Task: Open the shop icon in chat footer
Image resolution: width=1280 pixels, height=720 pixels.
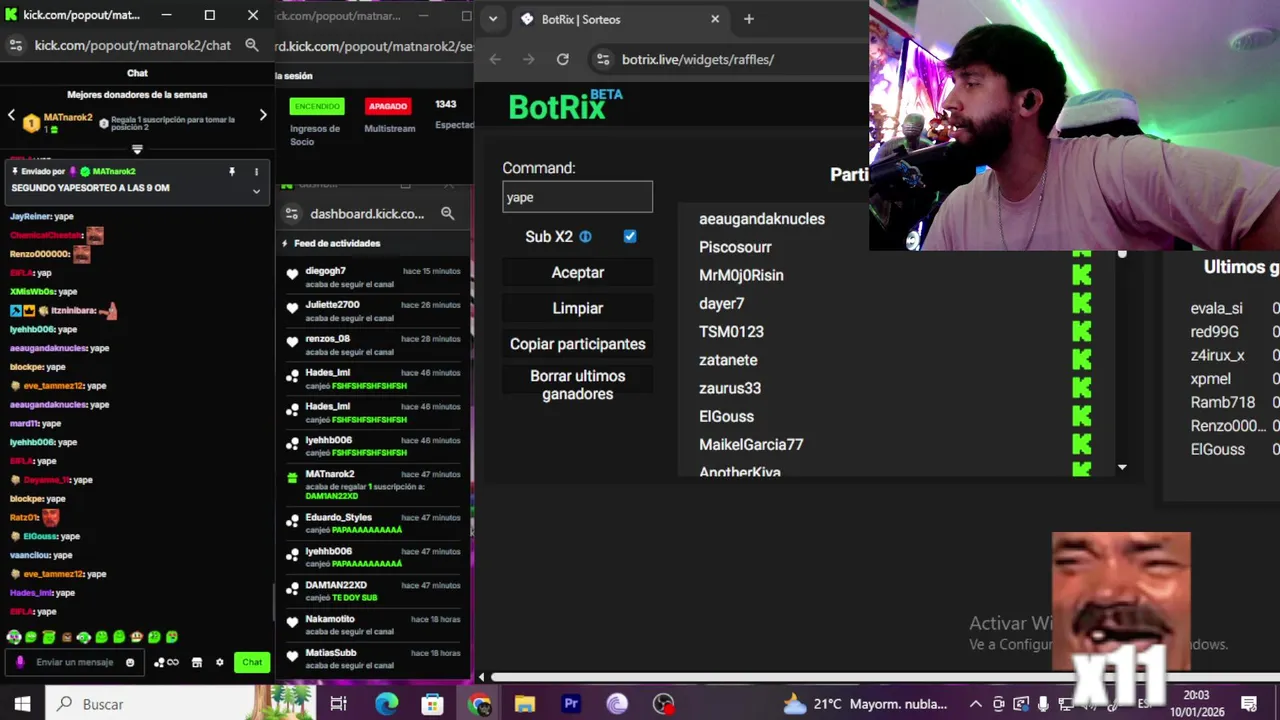Action: coord(197,662)
